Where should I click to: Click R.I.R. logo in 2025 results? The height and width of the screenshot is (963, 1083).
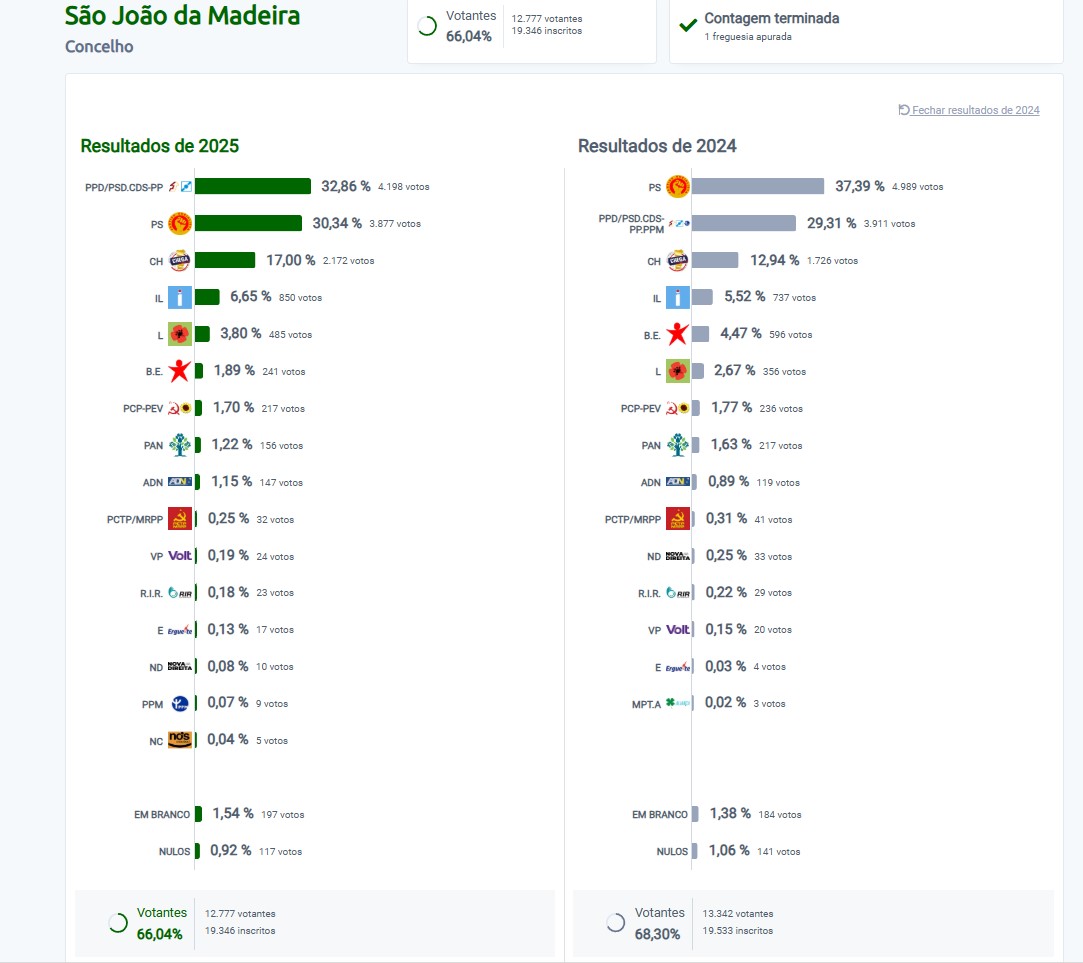coord(180,593)
